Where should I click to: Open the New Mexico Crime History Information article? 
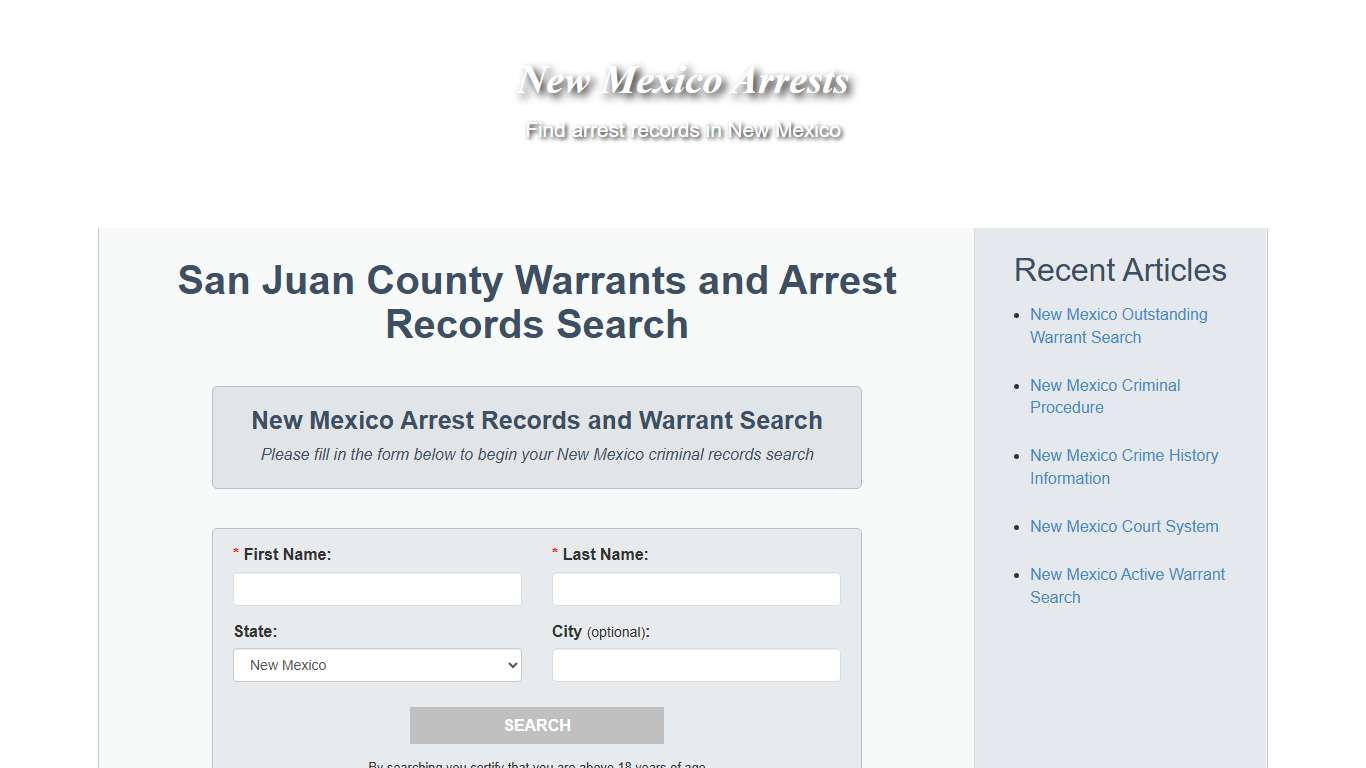pos(1123,466)
